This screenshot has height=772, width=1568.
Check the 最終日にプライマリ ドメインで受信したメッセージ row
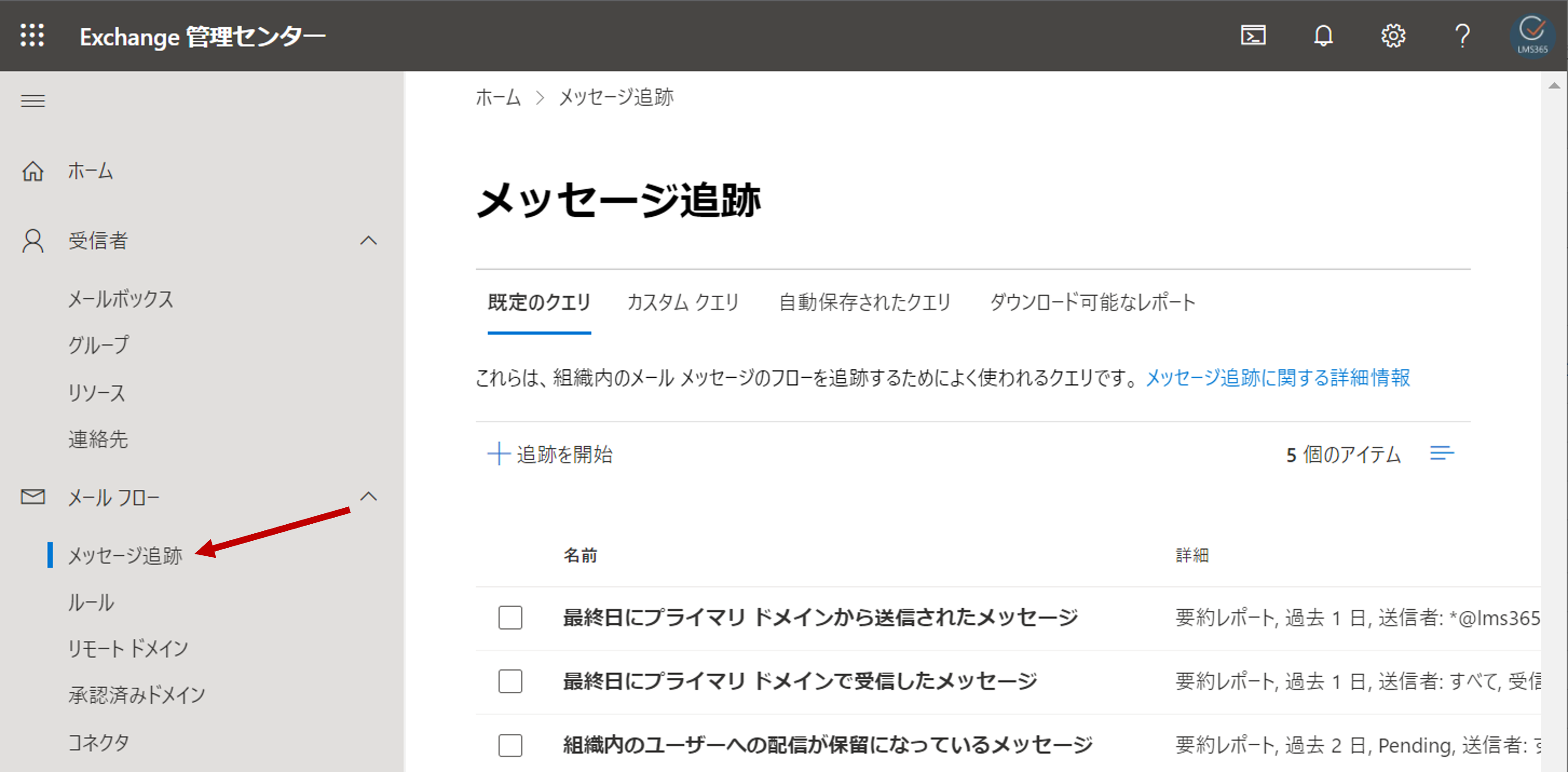point(510,681)
